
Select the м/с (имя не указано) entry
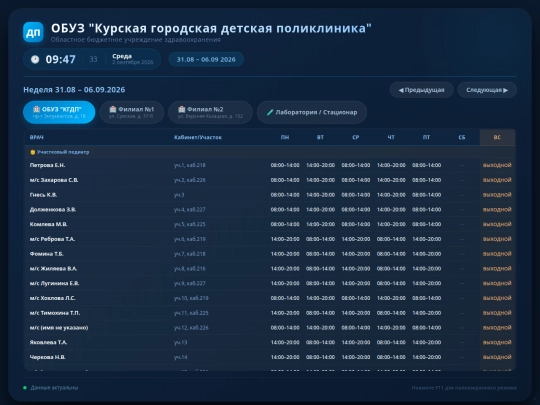[59, 328]
